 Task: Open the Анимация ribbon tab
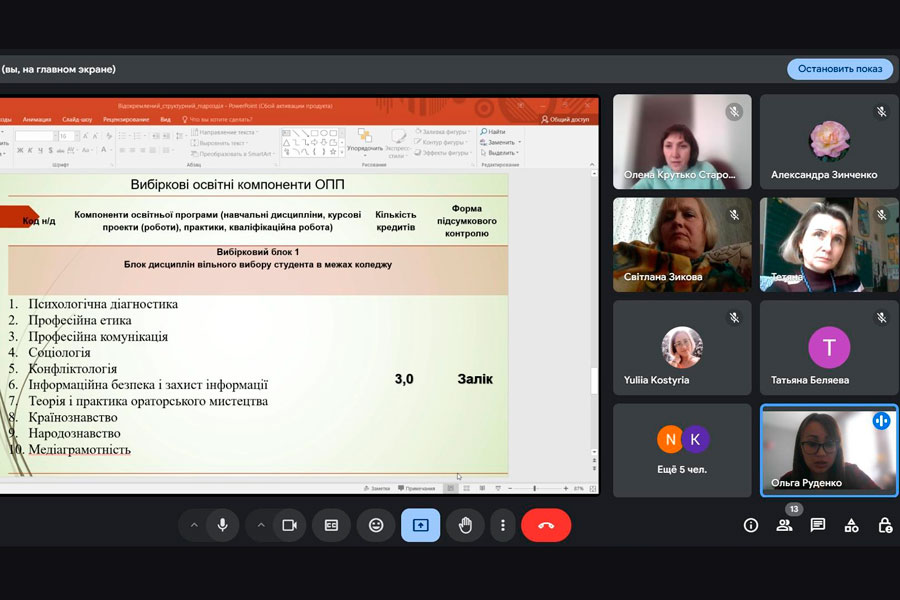pyautogui.click(x=37, y=119)
